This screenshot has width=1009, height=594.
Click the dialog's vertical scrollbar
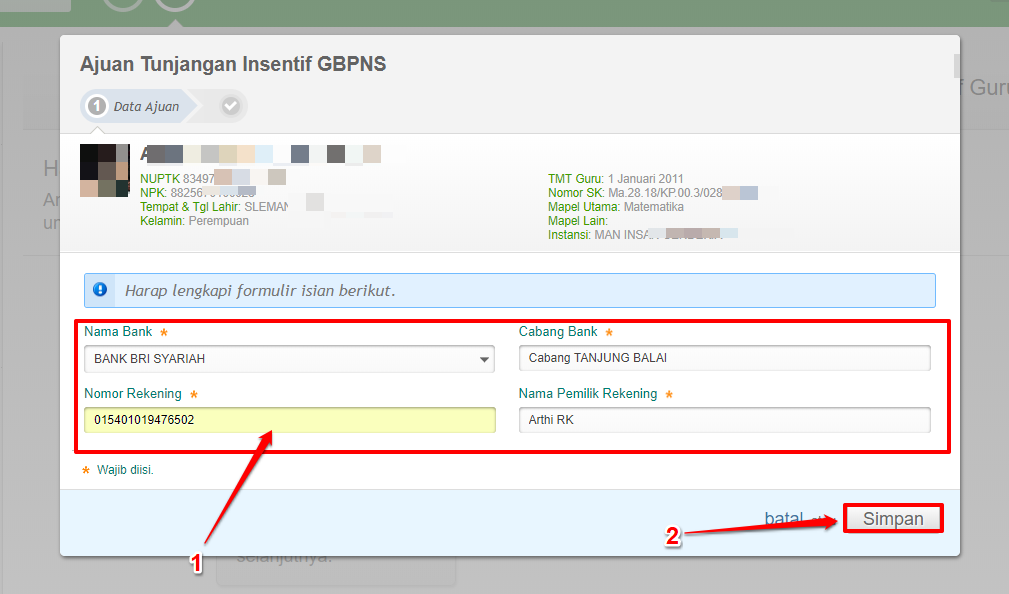[x=955, y=66]
